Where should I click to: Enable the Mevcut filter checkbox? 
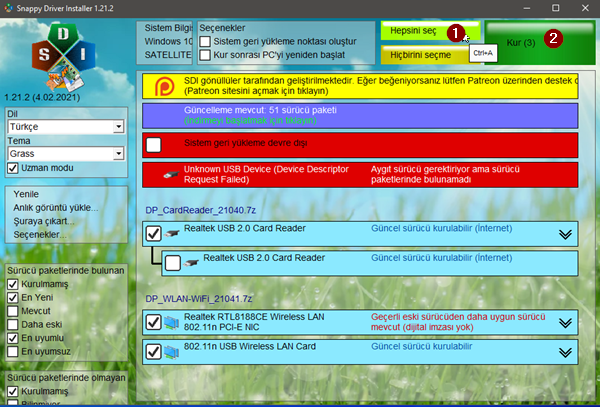coord(13,311)
